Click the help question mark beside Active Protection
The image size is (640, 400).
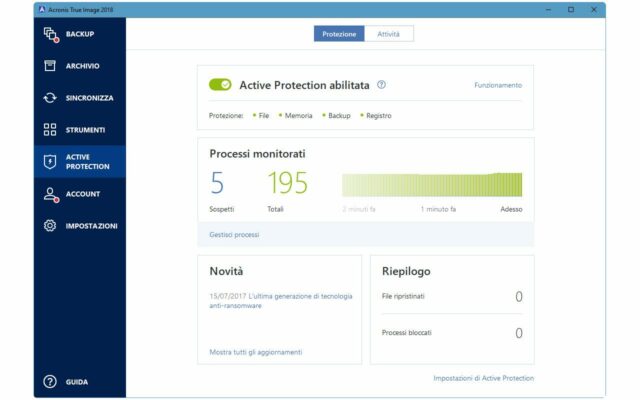click(381, 85)
